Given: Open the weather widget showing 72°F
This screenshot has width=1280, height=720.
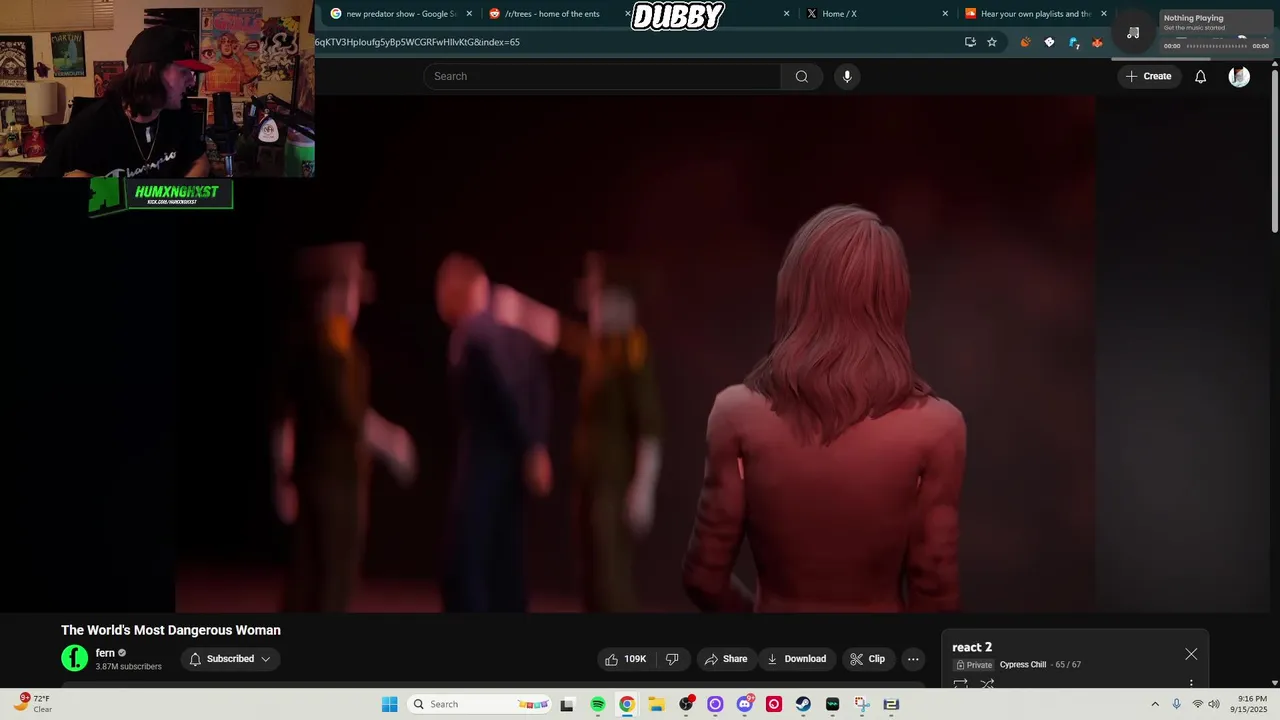Looking at the screenshot, I should 32,703.
